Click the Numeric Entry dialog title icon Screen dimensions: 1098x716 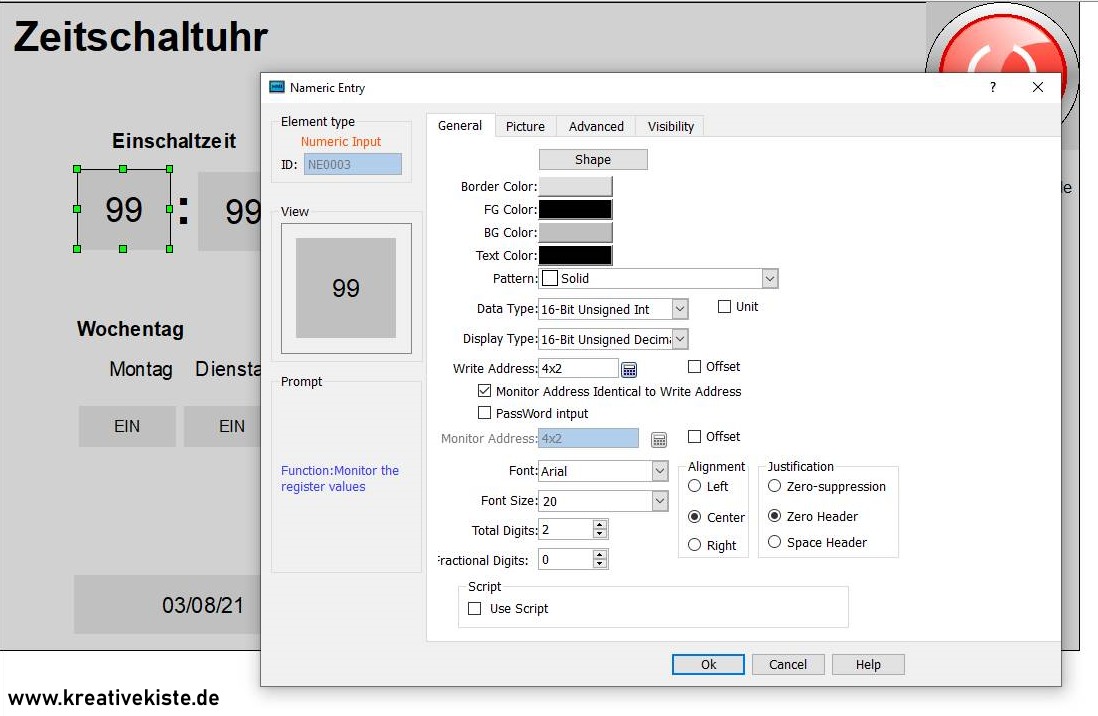(x=277, y=87)
